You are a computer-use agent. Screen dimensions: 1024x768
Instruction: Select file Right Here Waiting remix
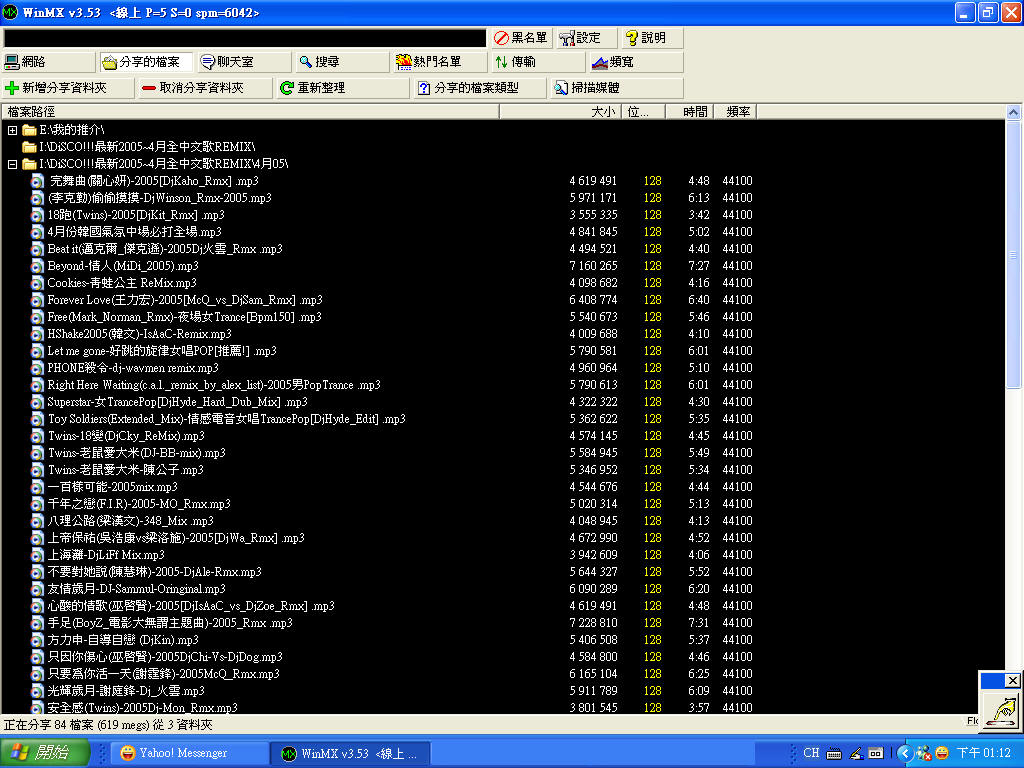click(214, 385)
